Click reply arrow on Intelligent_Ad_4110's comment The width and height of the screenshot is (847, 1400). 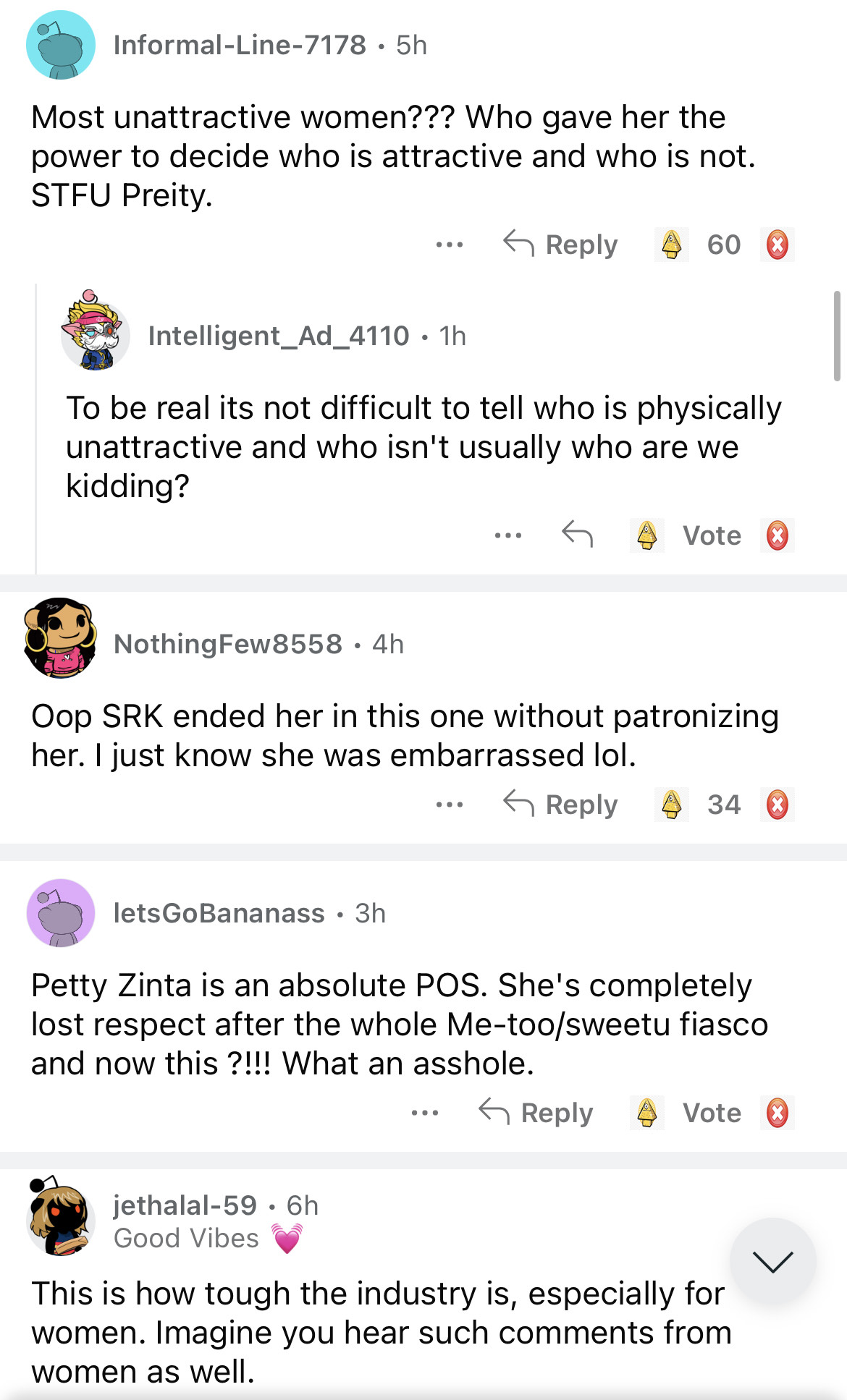(577, 535)
